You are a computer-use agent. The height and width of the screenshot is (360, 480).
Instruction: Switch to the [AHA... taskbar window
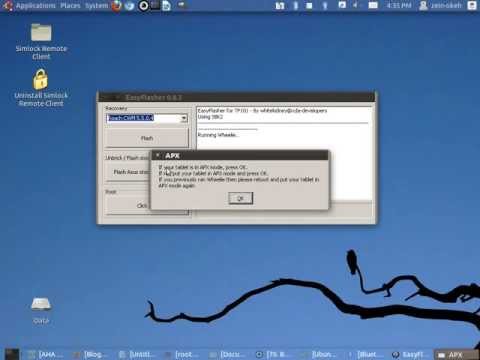[45, 354]
